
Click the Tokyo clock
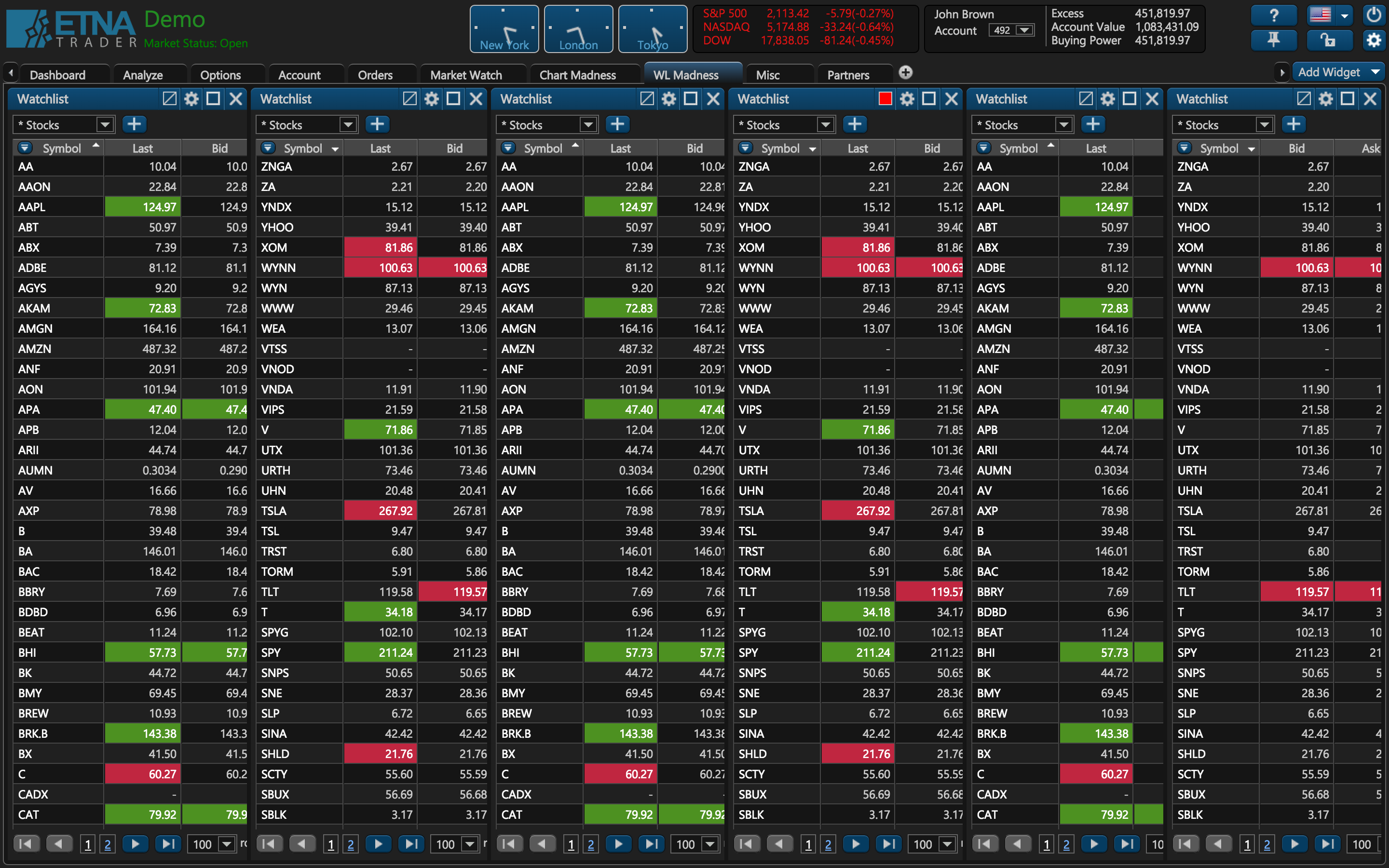pyautogui.click(x=653, y=29)
